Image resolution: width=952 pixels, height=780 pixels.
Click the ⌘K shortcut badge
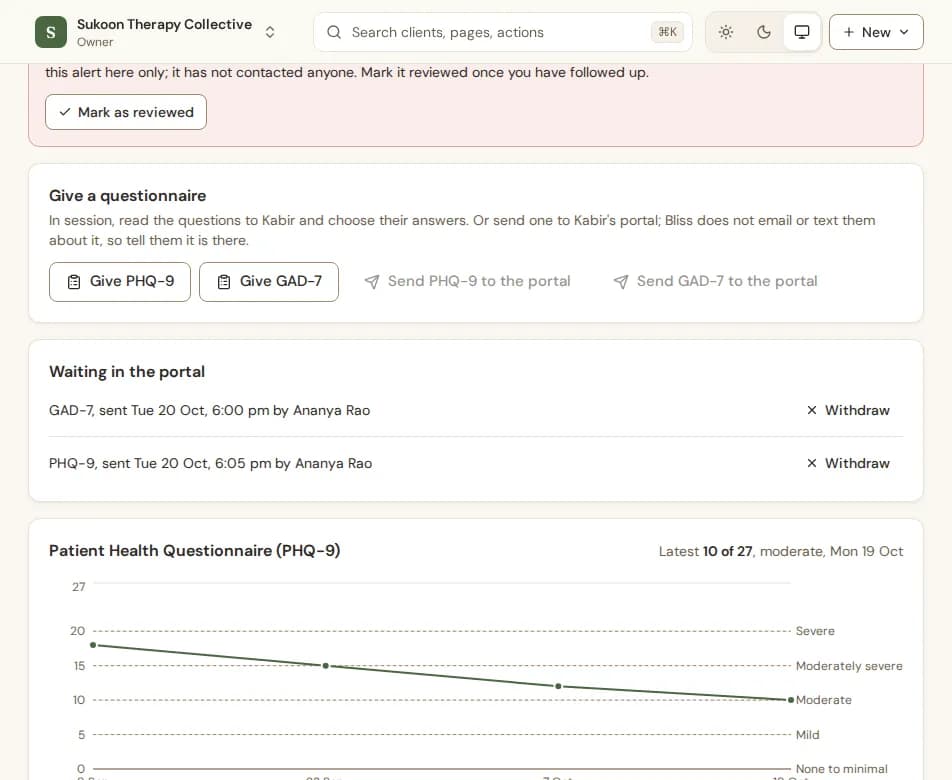click(667, 32)
